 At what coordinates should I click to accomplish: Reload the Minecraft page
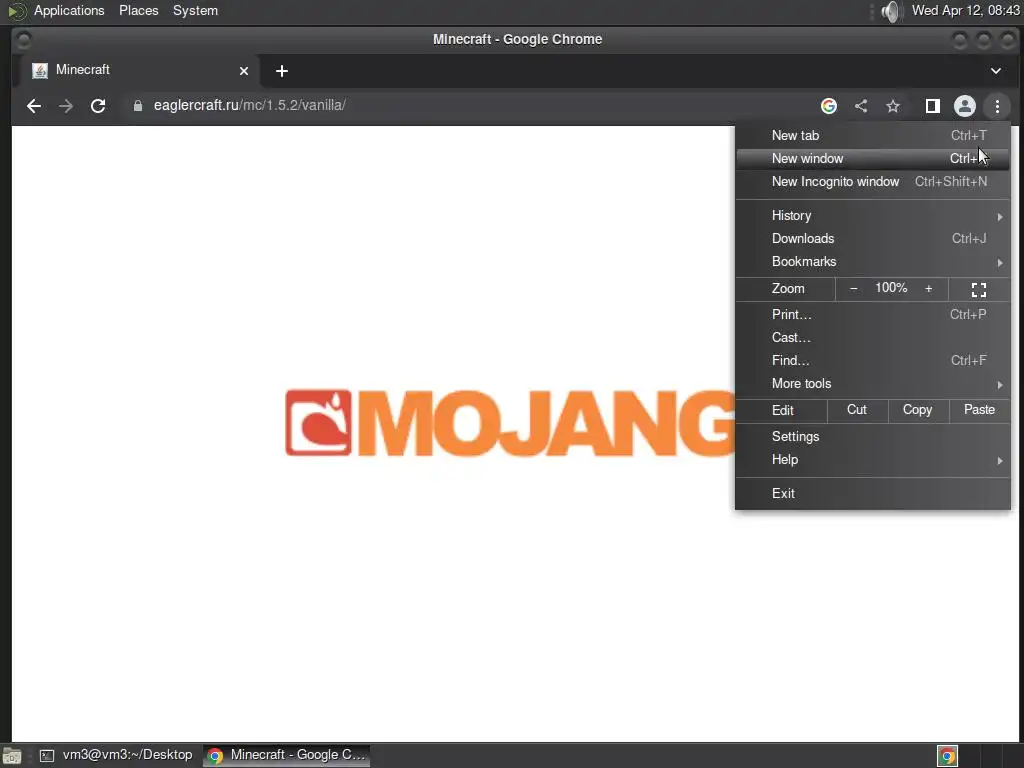pos(98,106)
